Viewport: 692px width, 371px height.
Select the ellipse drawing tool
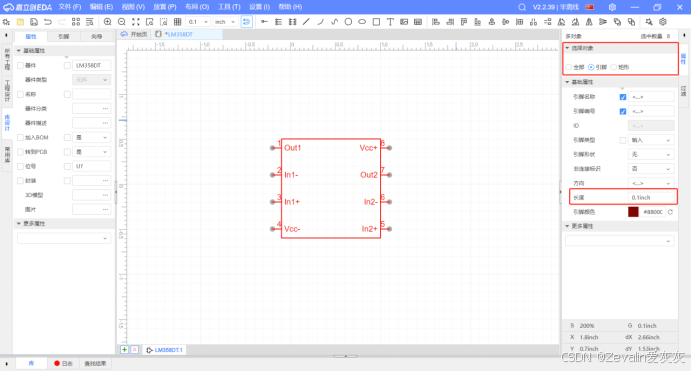click(362, 22)
